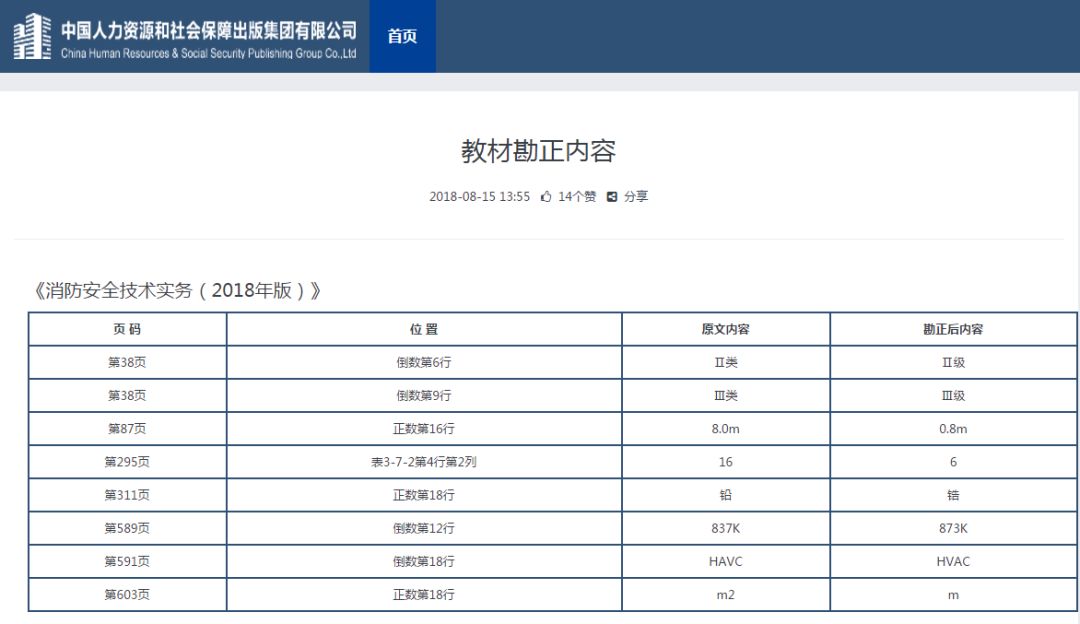Click the 位置 column header
This screenshot has height=624, width=1080.
[424, 329]
